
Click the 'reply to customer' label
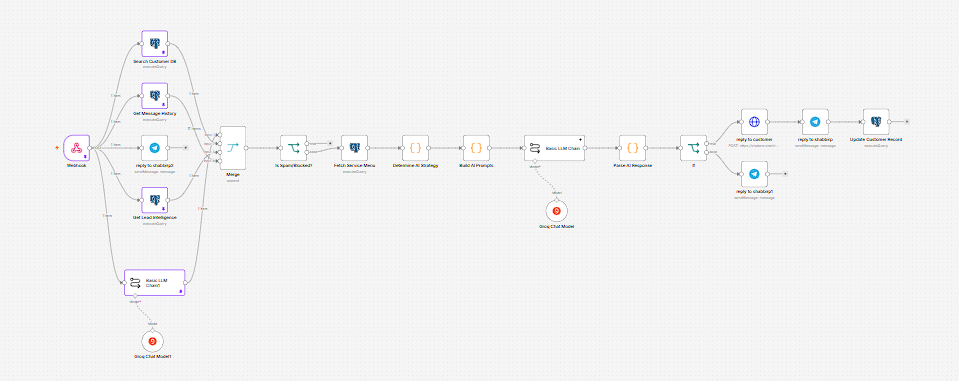(x=754, y=139)
